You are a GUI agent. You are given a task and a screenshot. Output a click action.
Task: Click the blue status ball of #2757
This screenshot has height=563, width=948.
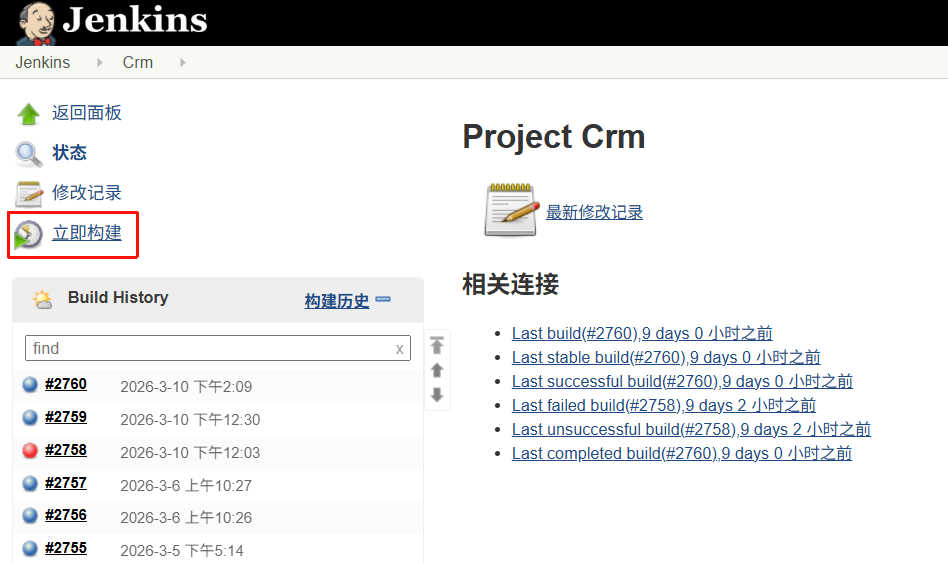(x=30, y=483)
